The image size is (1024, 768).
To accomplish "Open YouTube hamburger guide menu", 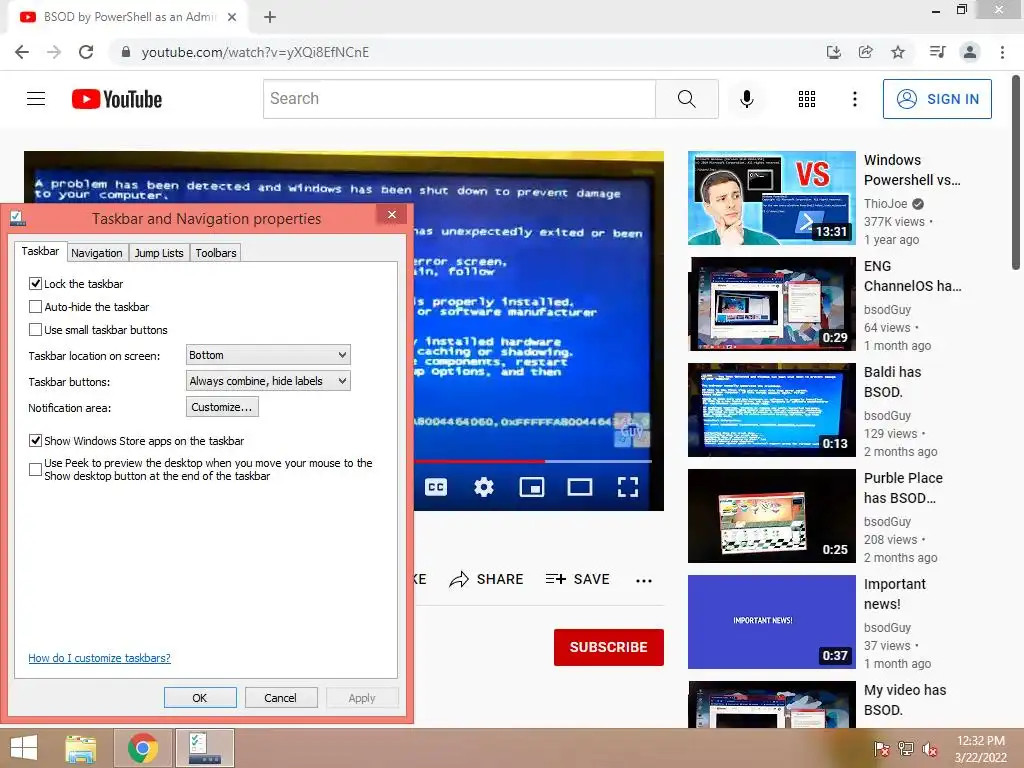I will coord(36,99).
